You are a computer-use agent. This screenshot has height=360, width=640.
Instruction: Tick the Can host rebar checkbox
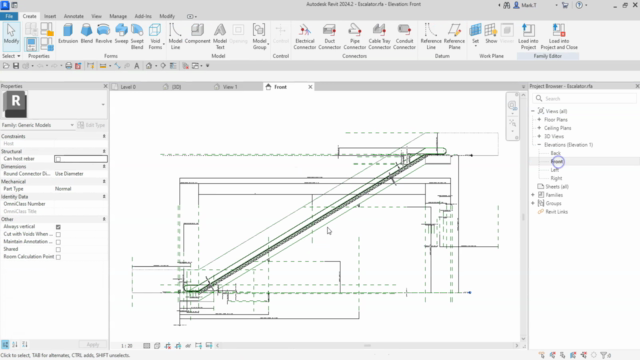pyautogui.click(x=58, y=159)
